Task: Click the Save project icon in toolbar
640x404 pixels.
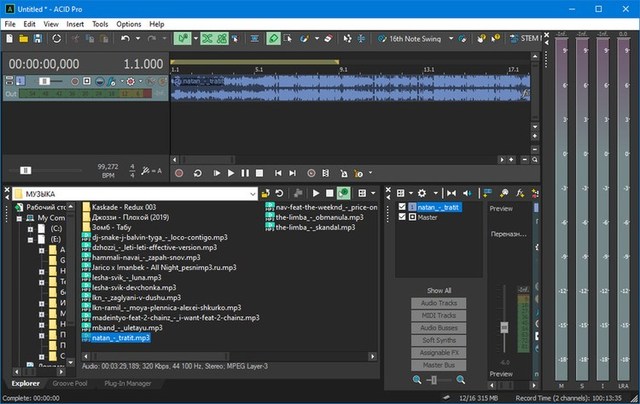Action: coord(37,39)
